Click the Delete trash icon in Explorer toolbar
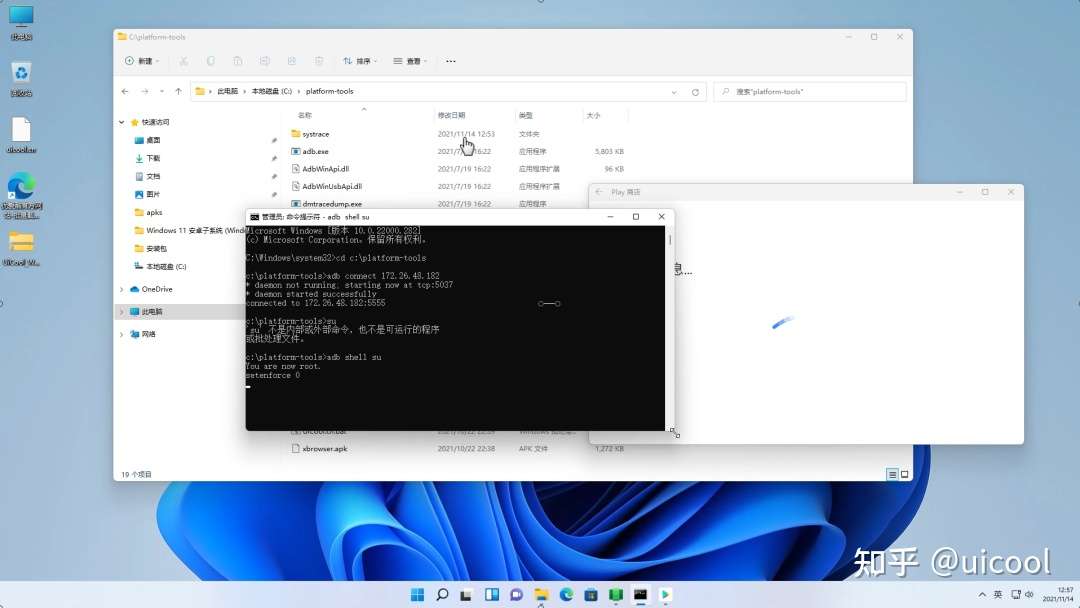The width and height of the screenshot is (1080, 608). click(319, 61)
